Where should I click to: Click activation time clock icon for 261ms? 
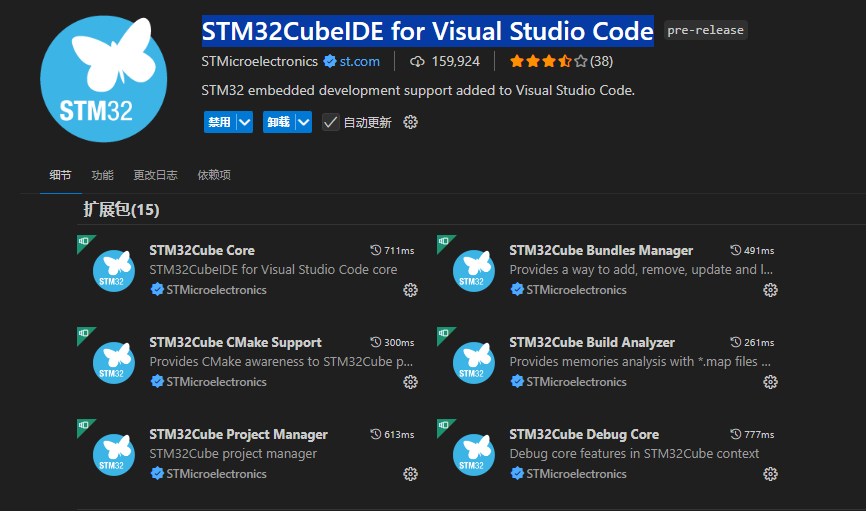click(736, 343)
